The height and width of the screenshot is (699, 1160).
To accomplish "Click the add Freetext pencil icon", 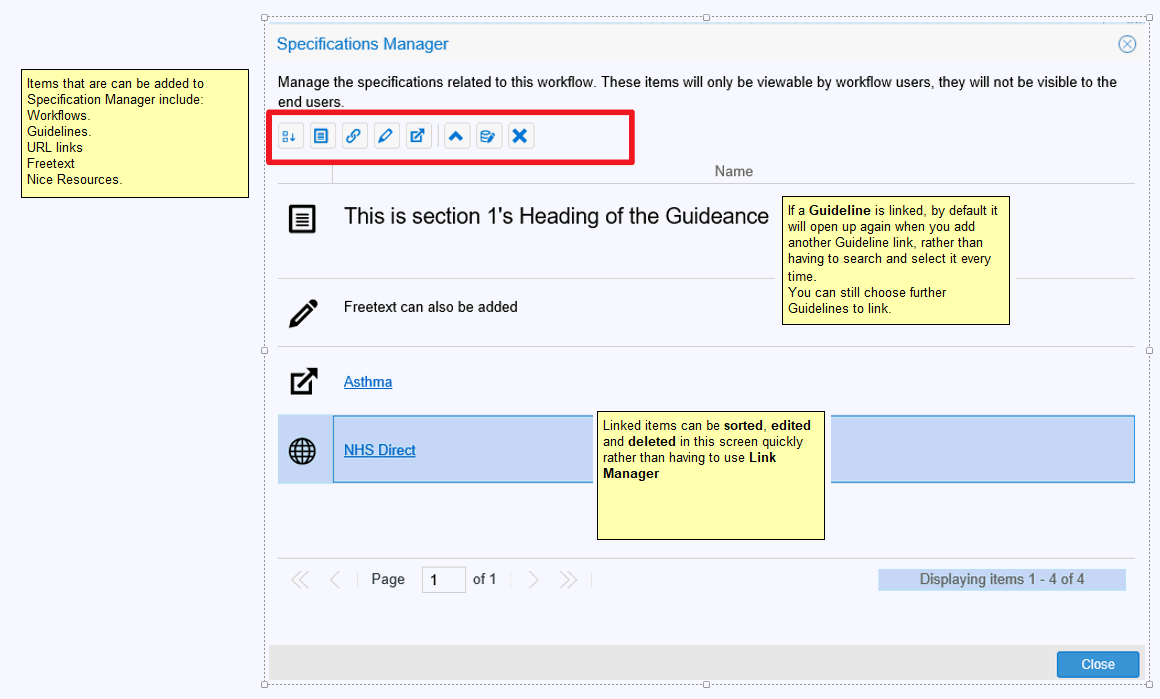I will tap(386, 136).
